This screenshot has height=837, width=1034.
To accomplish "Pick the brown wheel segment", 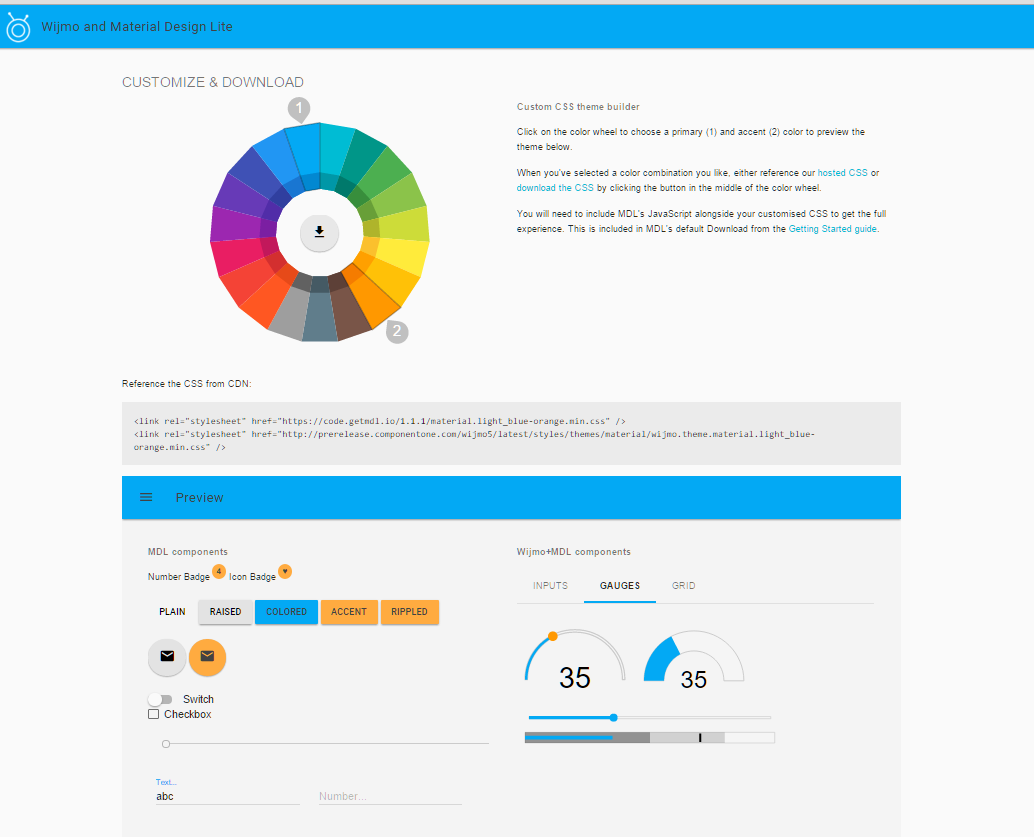I will 349,311.
